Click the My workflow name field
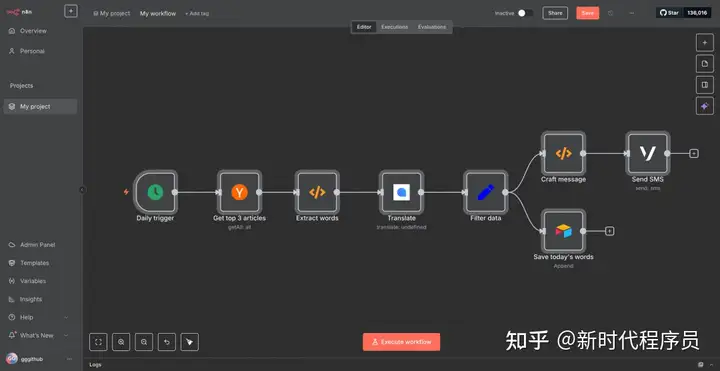This screenshot has width=720, height=371. (158, 14)
